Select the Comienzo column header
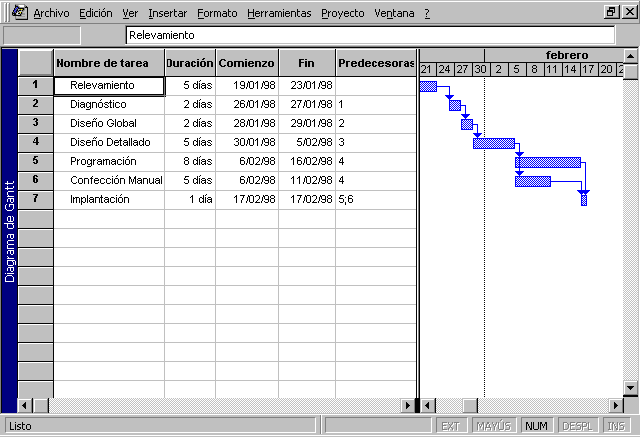The height and width of the screenshot is (437, 640). pos(247,63)
